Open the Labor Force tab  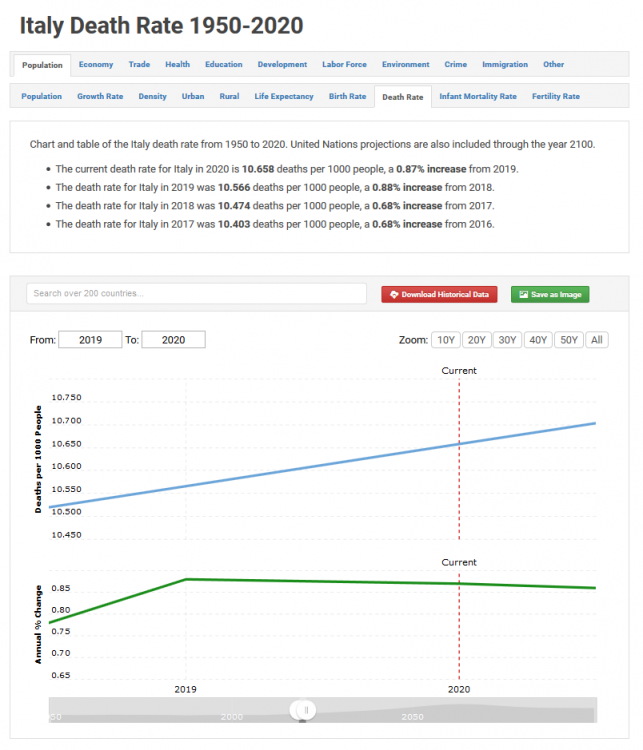tap(344, 65)
